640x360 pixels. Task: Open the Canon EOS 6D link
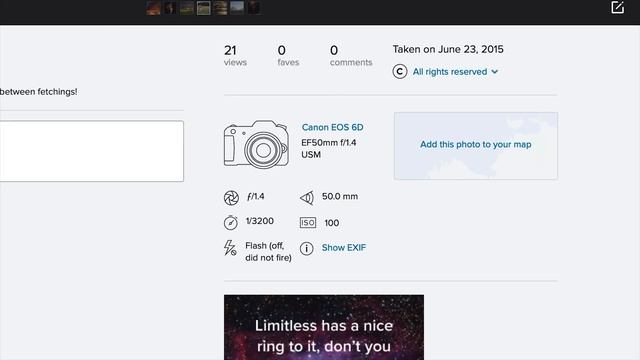[x=332, y=127]
